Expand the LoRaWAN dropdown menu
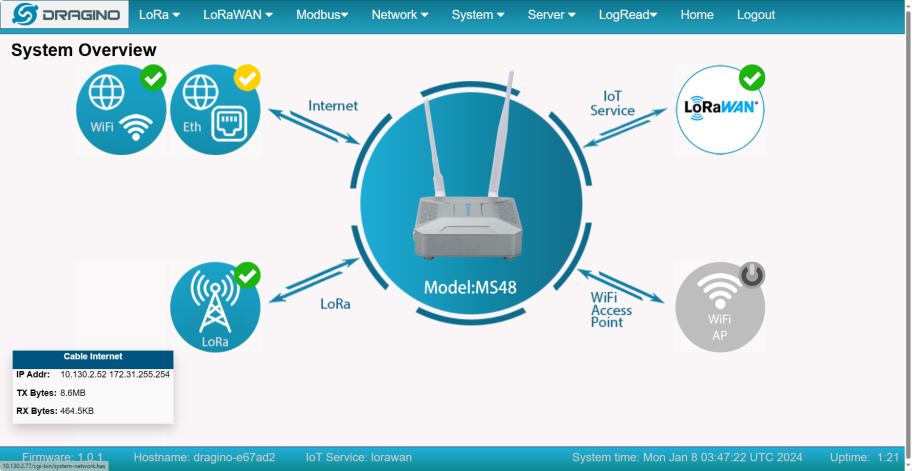This screenshot has width=912, height=471. point(238,15)
